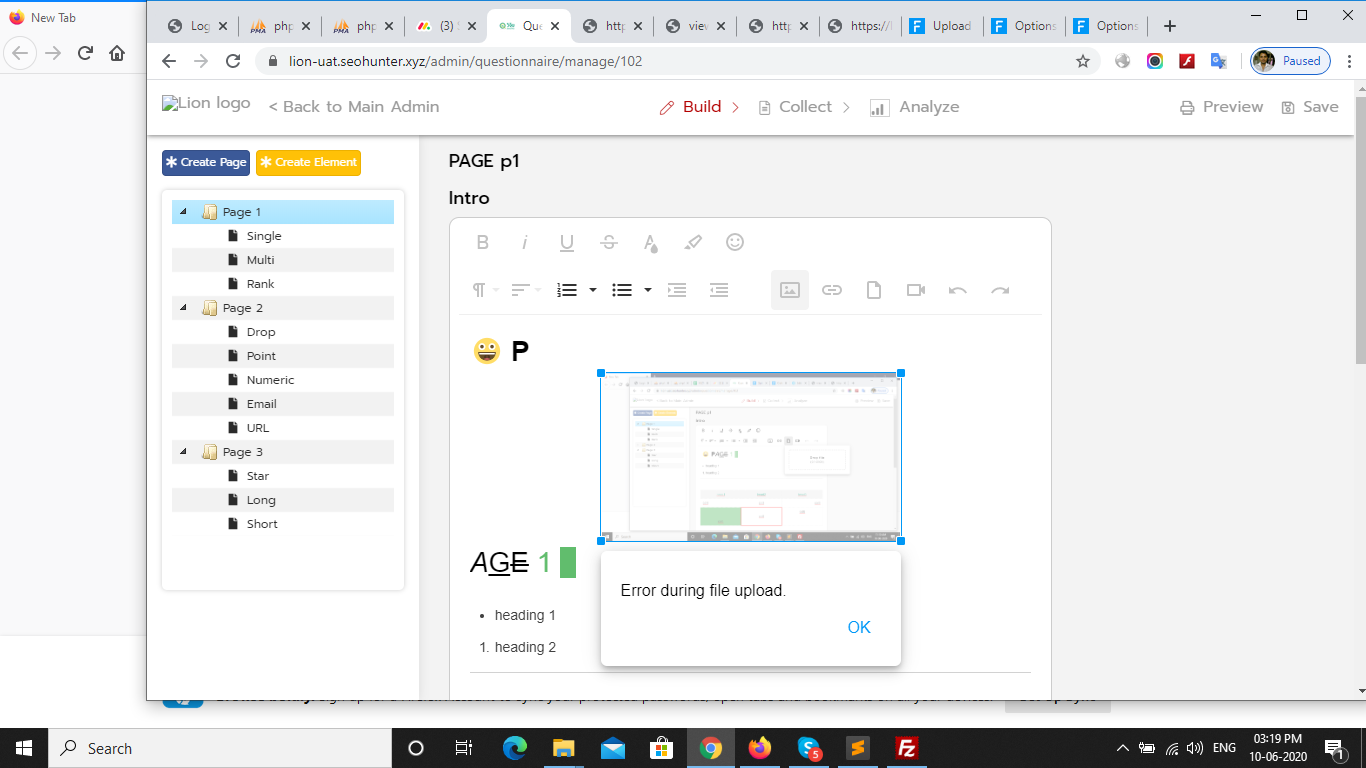
Task: Decrease indent in editor
Action: 719,290
